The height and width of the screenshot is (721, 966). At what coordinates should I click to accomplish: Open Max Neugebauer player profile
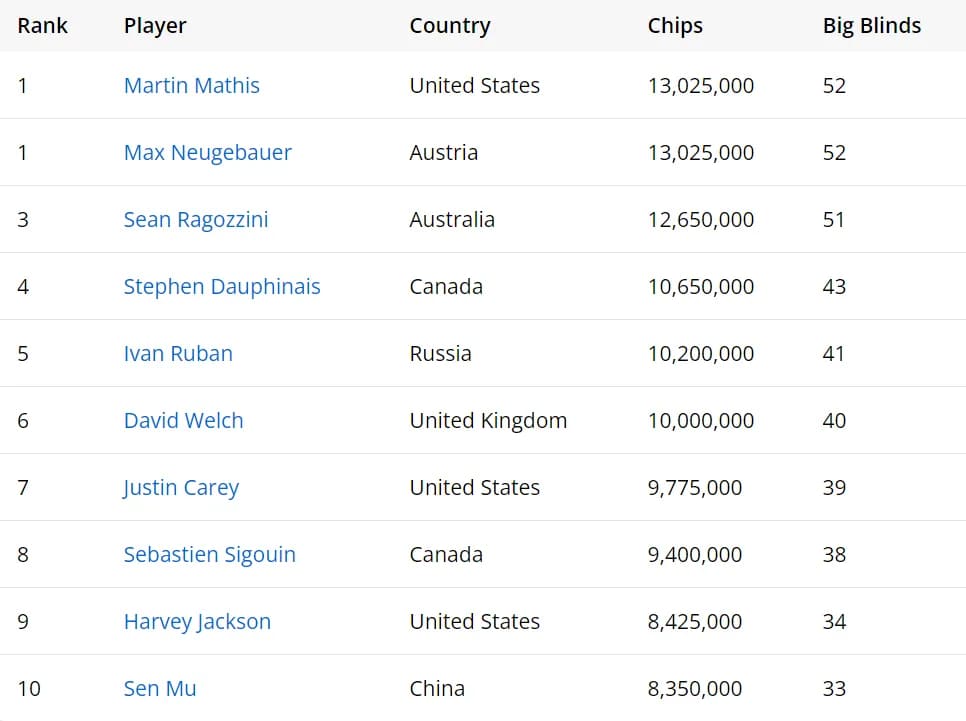click(x=207, y=153)
